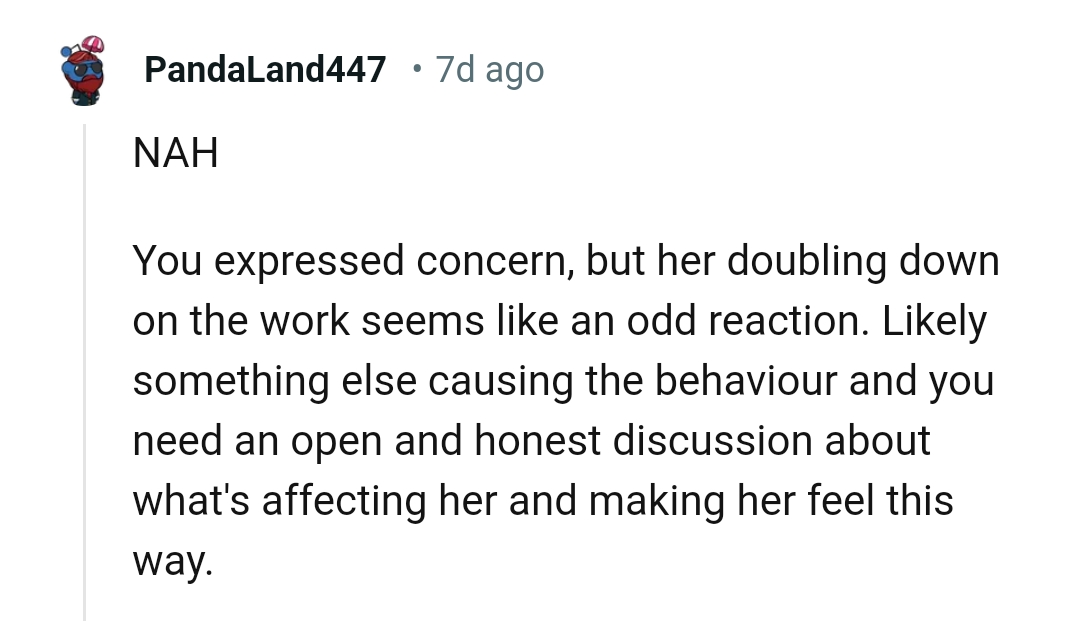Screen dimensions: 1080x621
Task: Click the sunglasses on the Snoo avatar
Action: (87, 68)
